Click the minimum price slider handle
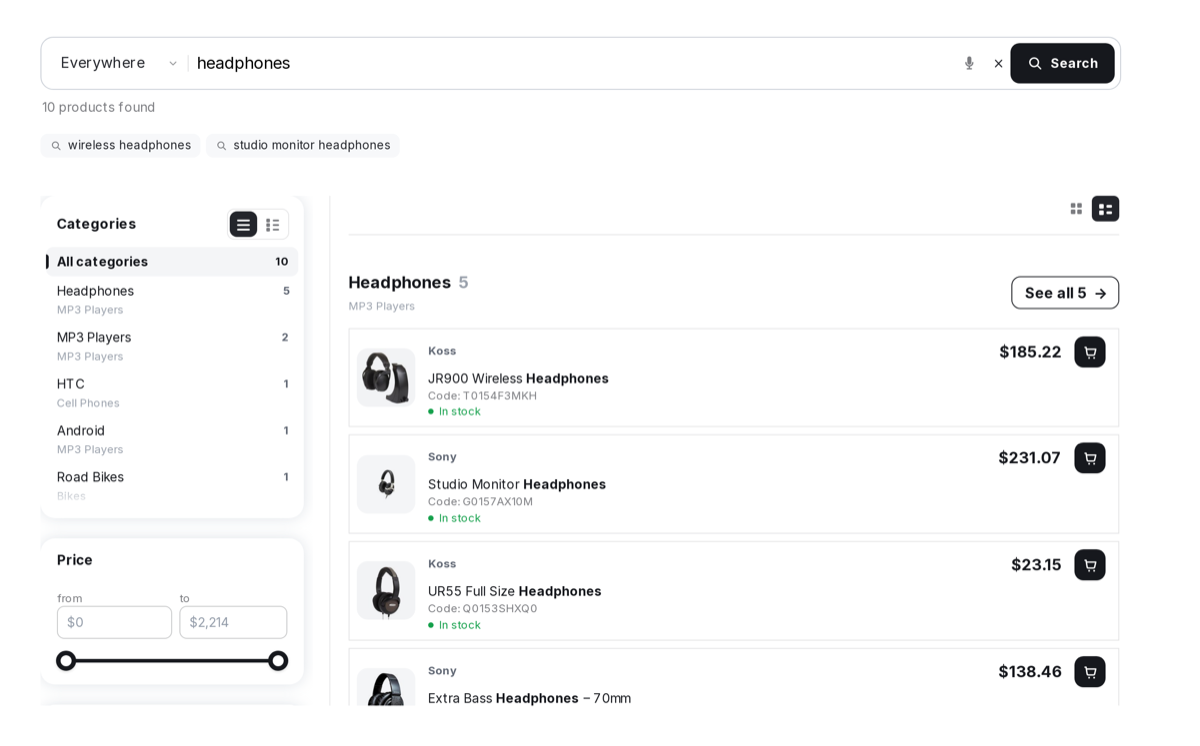1200x746 pixels. (66, 661)
